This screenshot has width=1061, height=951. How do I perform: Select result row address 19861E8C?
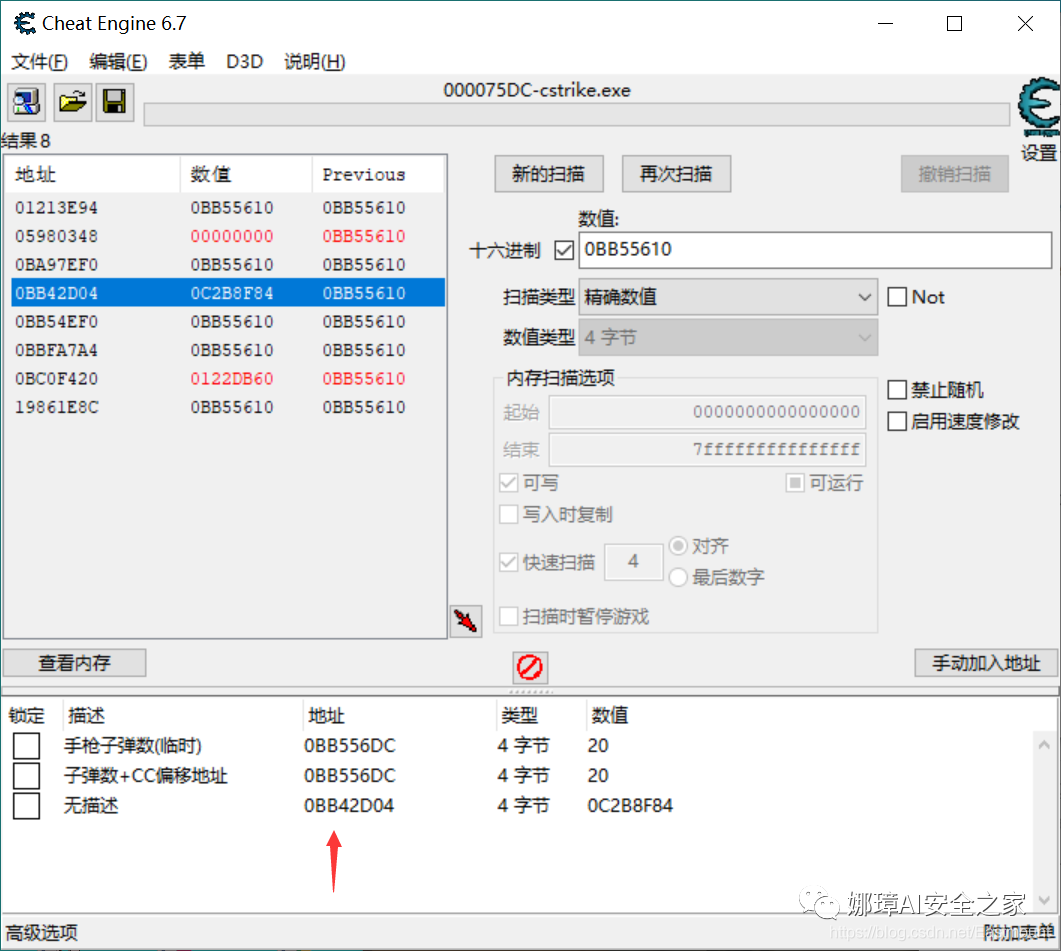228,407
